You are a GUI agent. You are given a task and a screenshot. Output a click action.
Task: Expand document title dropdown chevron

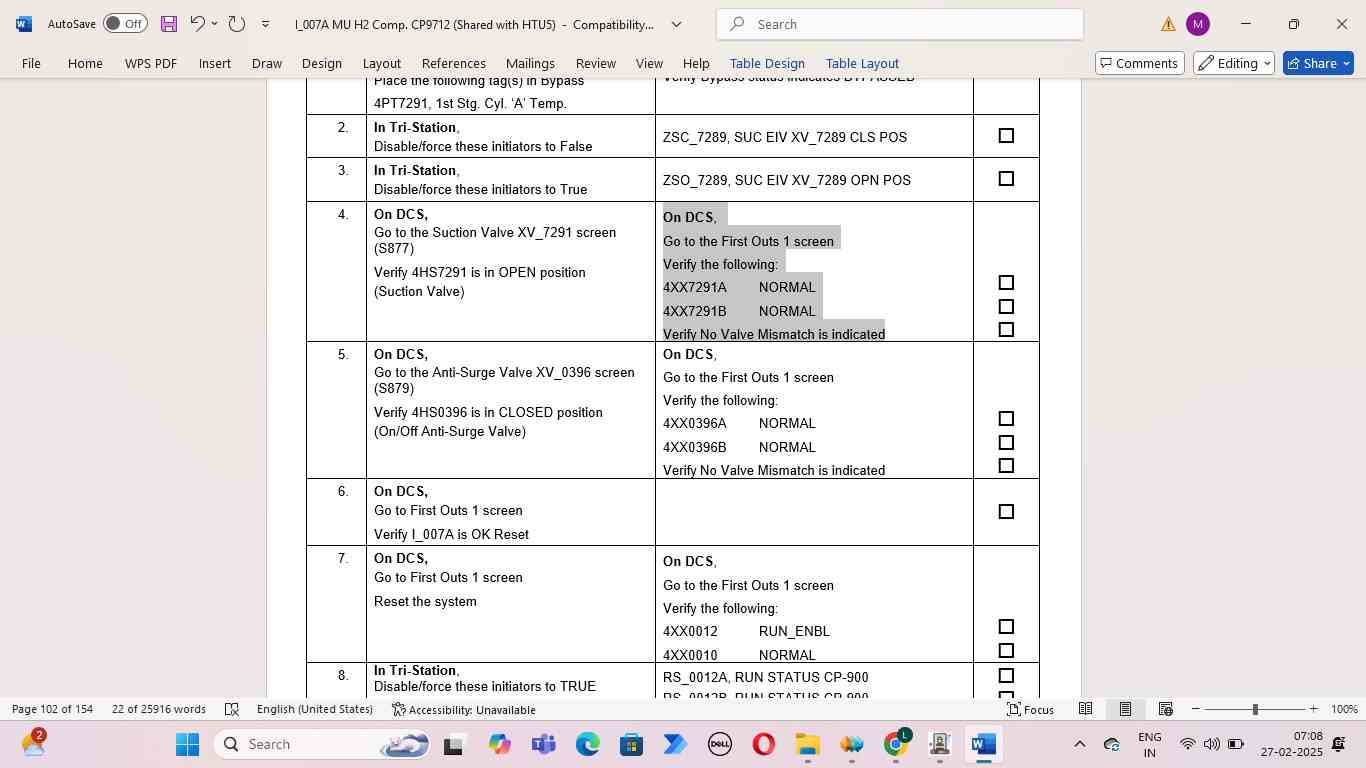pyautogui.click(x=676, y=24)
